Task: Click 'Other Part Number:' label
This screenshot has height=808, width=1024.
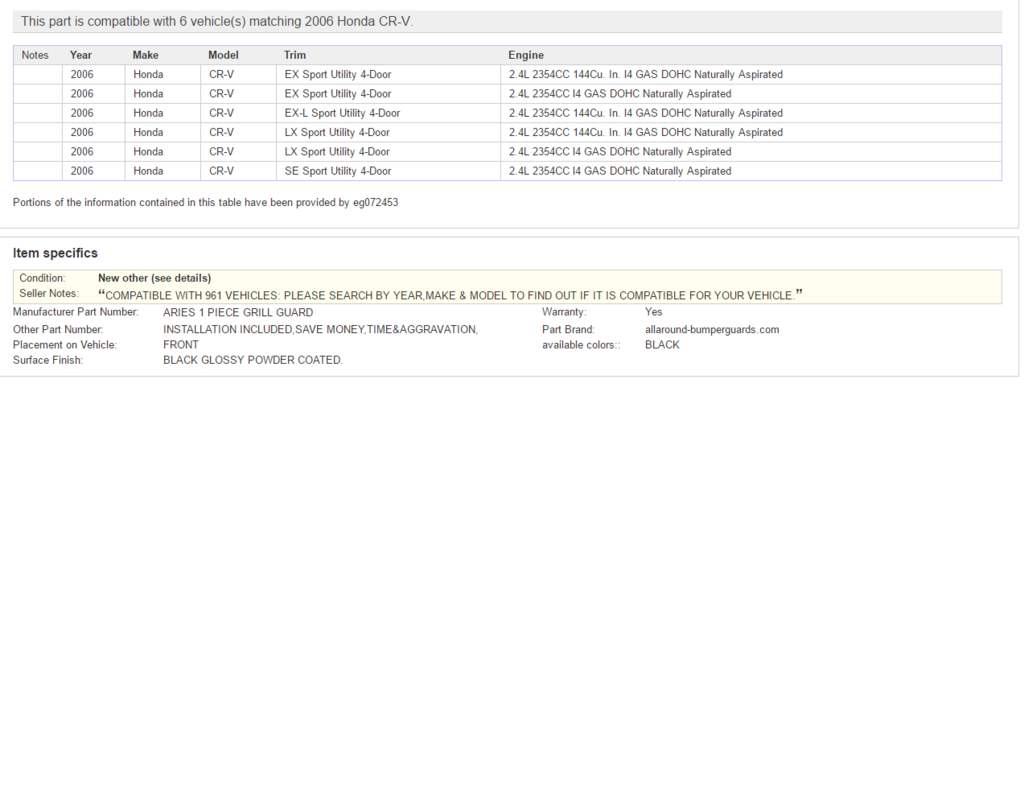Action: 58,330
